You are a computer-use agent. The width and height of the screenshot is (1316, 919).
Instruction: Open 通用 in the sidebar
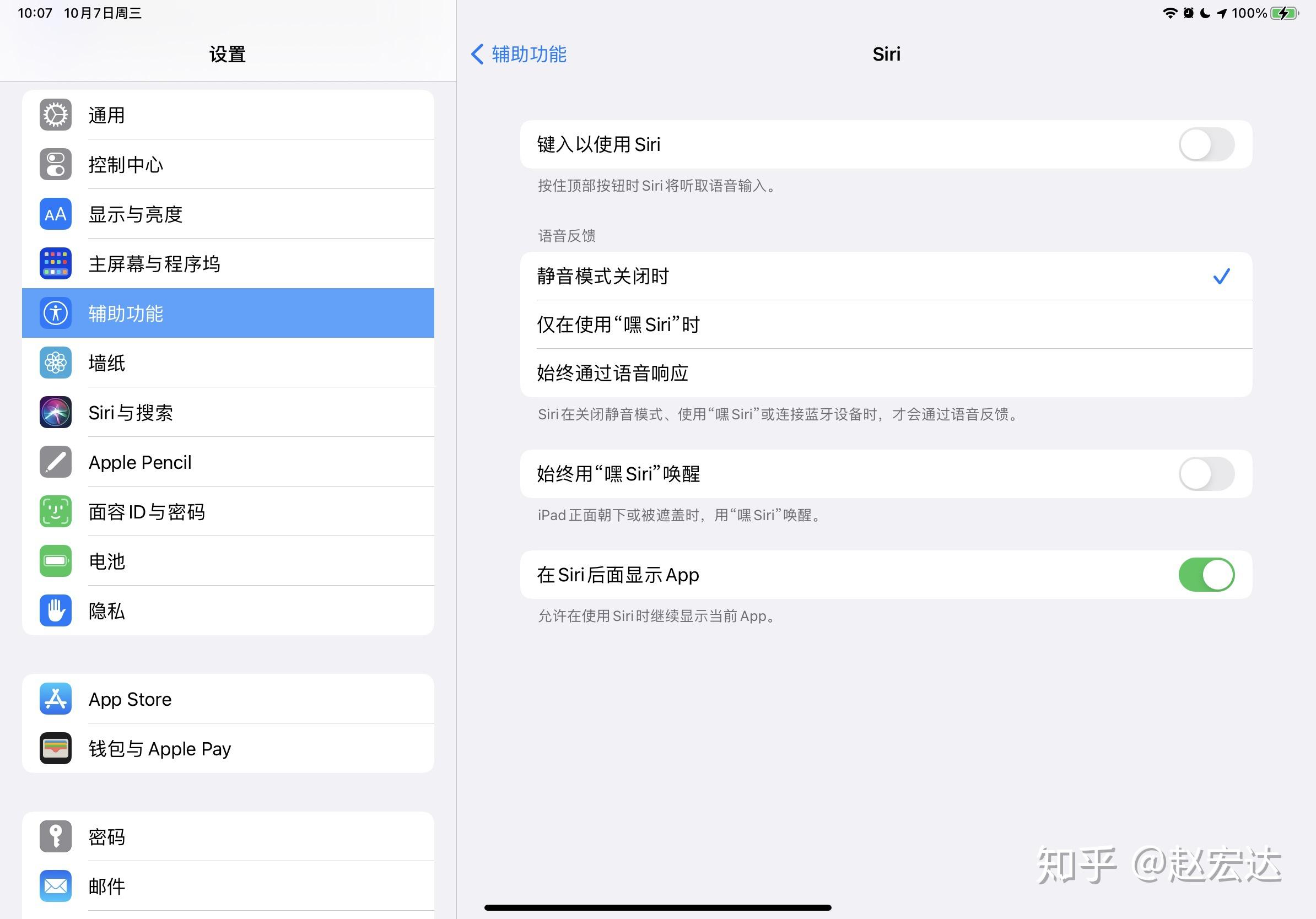tap(228, 115)
